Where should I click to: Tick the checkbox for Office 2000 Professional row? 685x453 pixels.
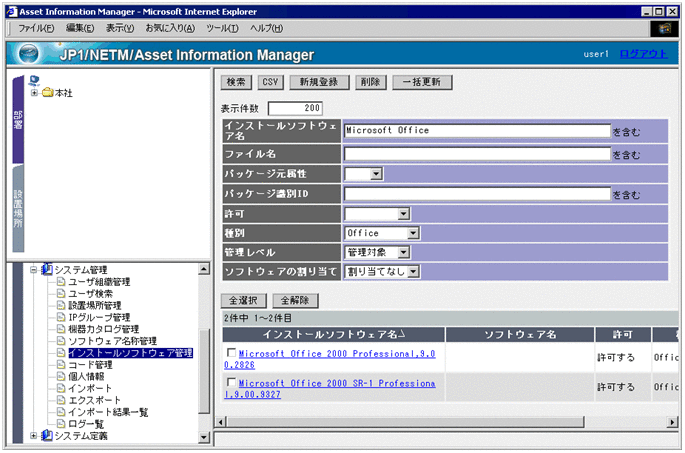tap(232, 352)
